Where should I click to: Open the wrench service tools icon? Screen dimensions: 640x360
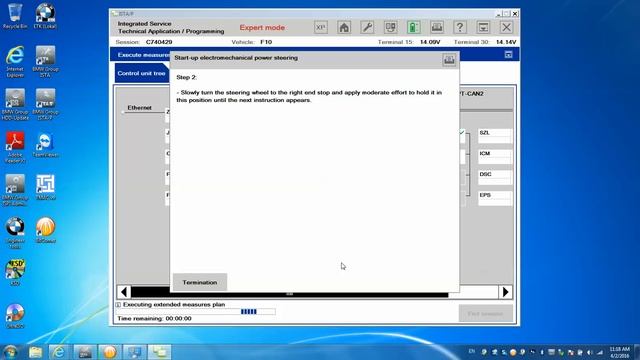(x=367, y=27)
